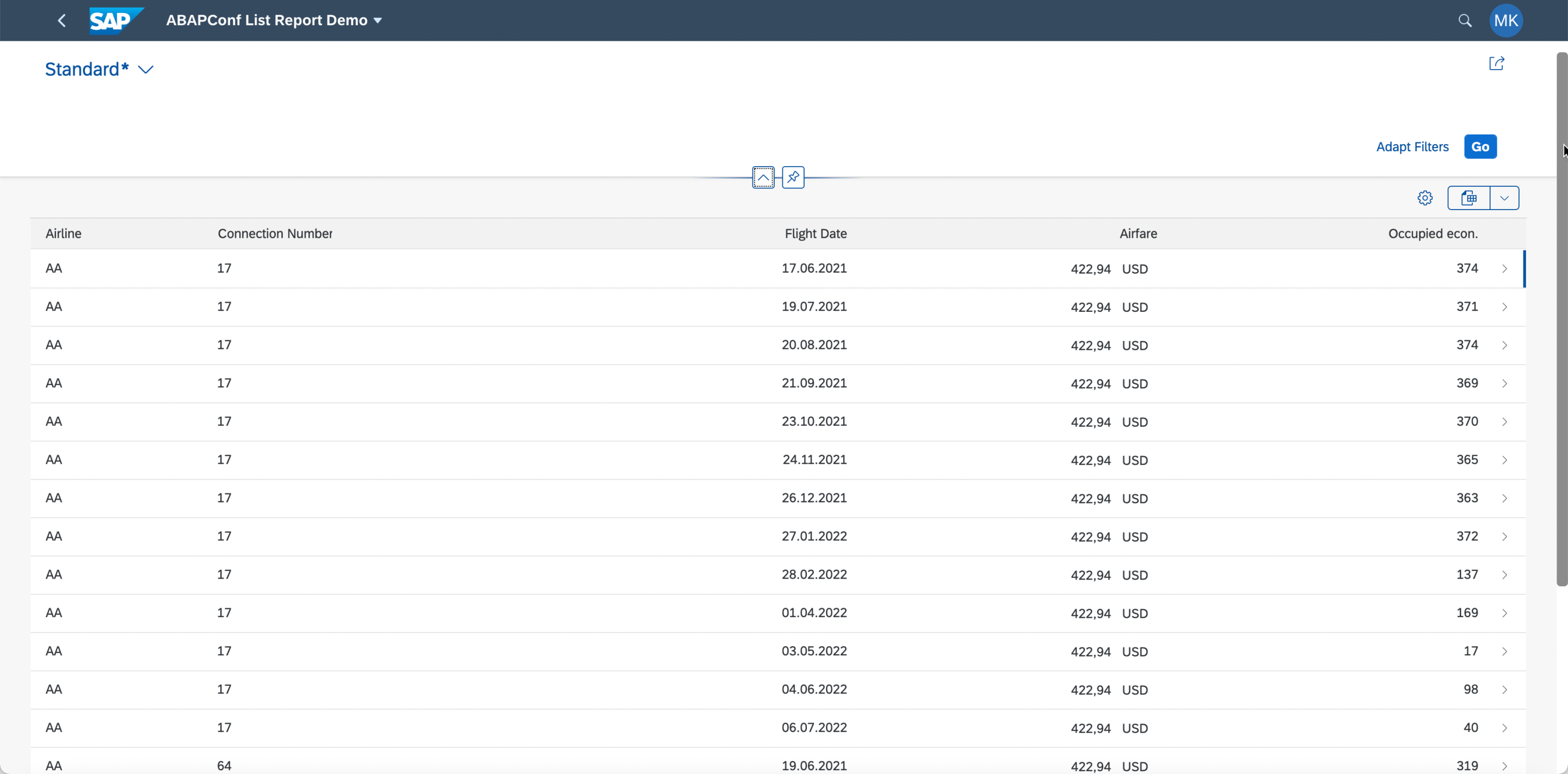1568x774 pixels.
Task: Export table to spreadsheet
Action: (x=1469, y=198)
